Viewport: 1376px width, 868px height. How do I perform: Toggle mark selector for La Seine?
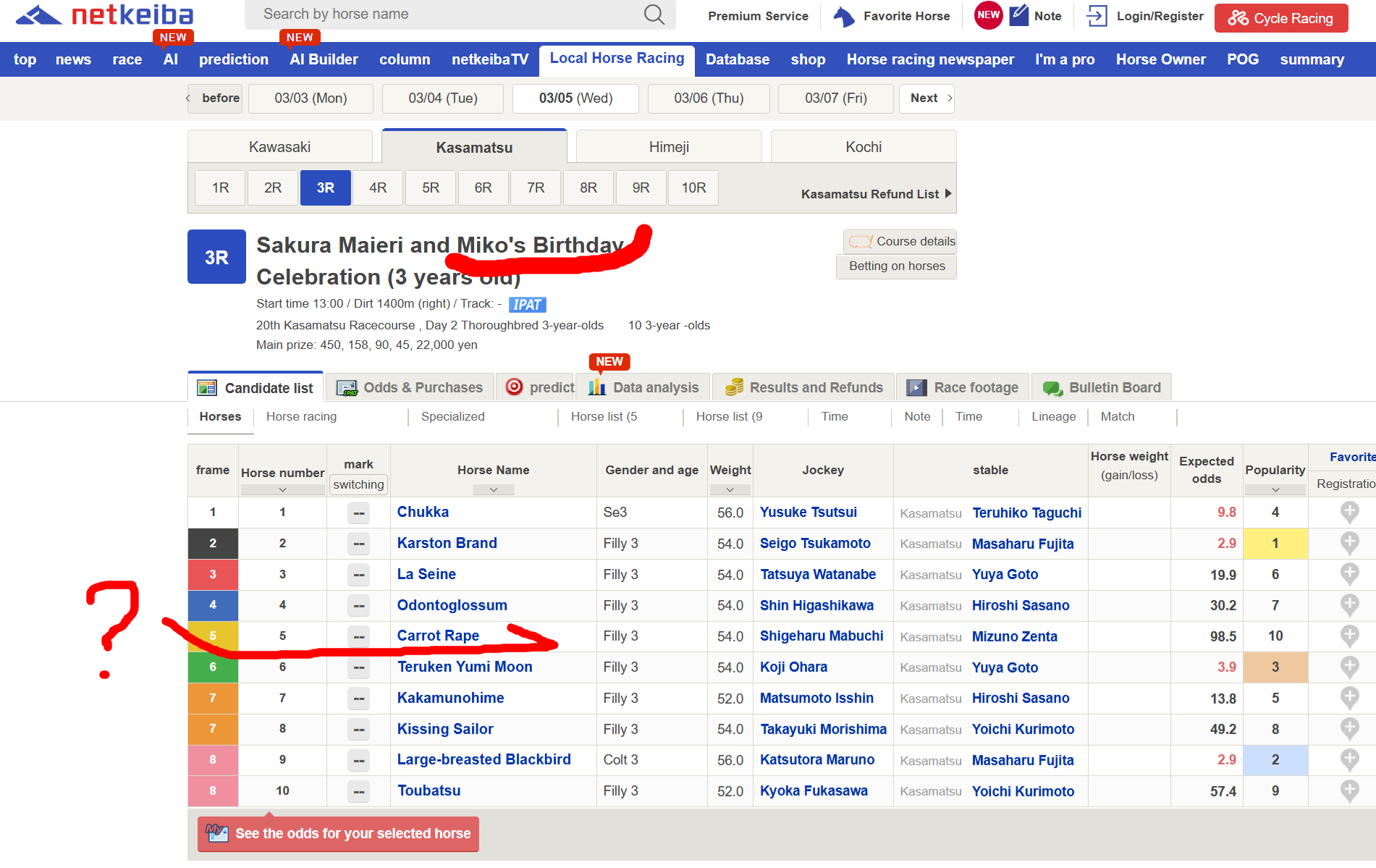pyautogui.click(x=358, y=575)
